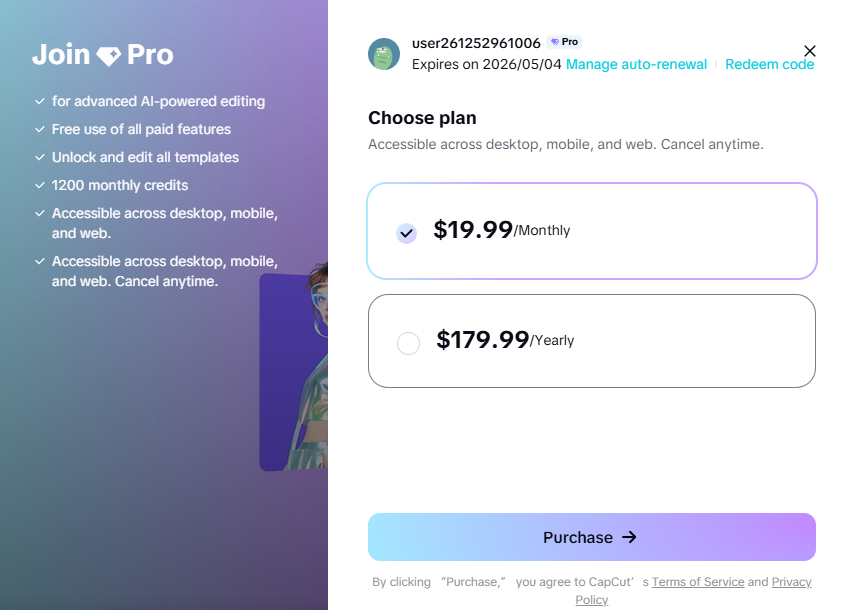Viewport: 844px width, 610px height.
Task: Click the Purchase button
Action: point(592,537)
